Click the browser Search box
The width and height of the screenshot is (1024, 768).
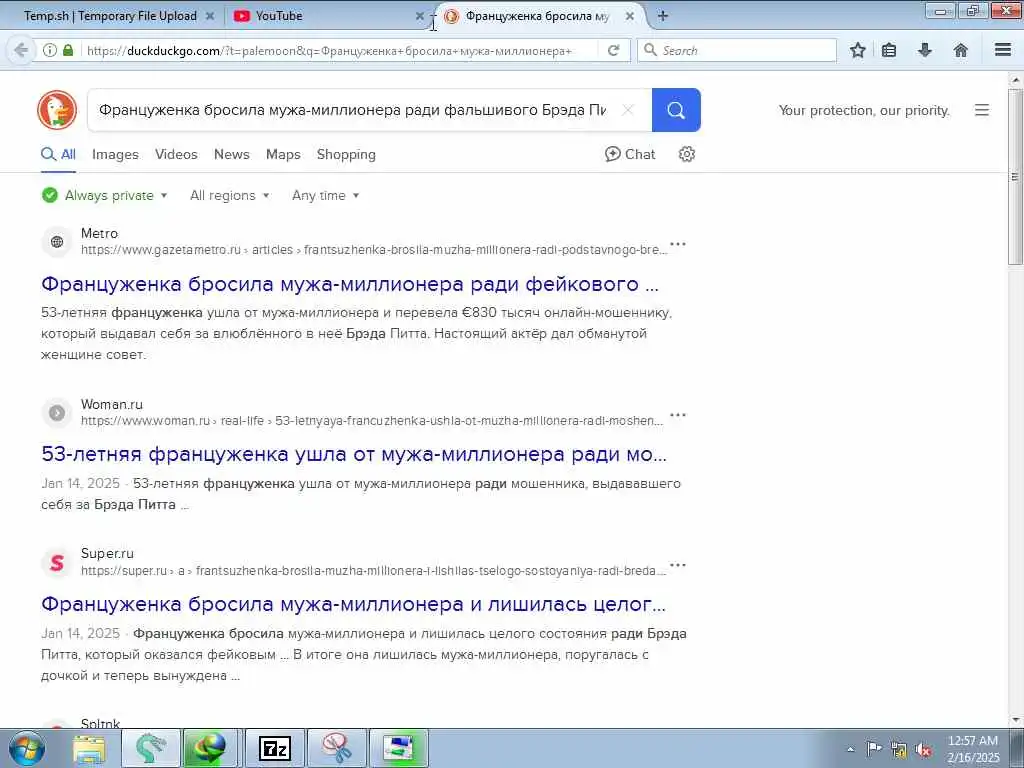(737, 50)
